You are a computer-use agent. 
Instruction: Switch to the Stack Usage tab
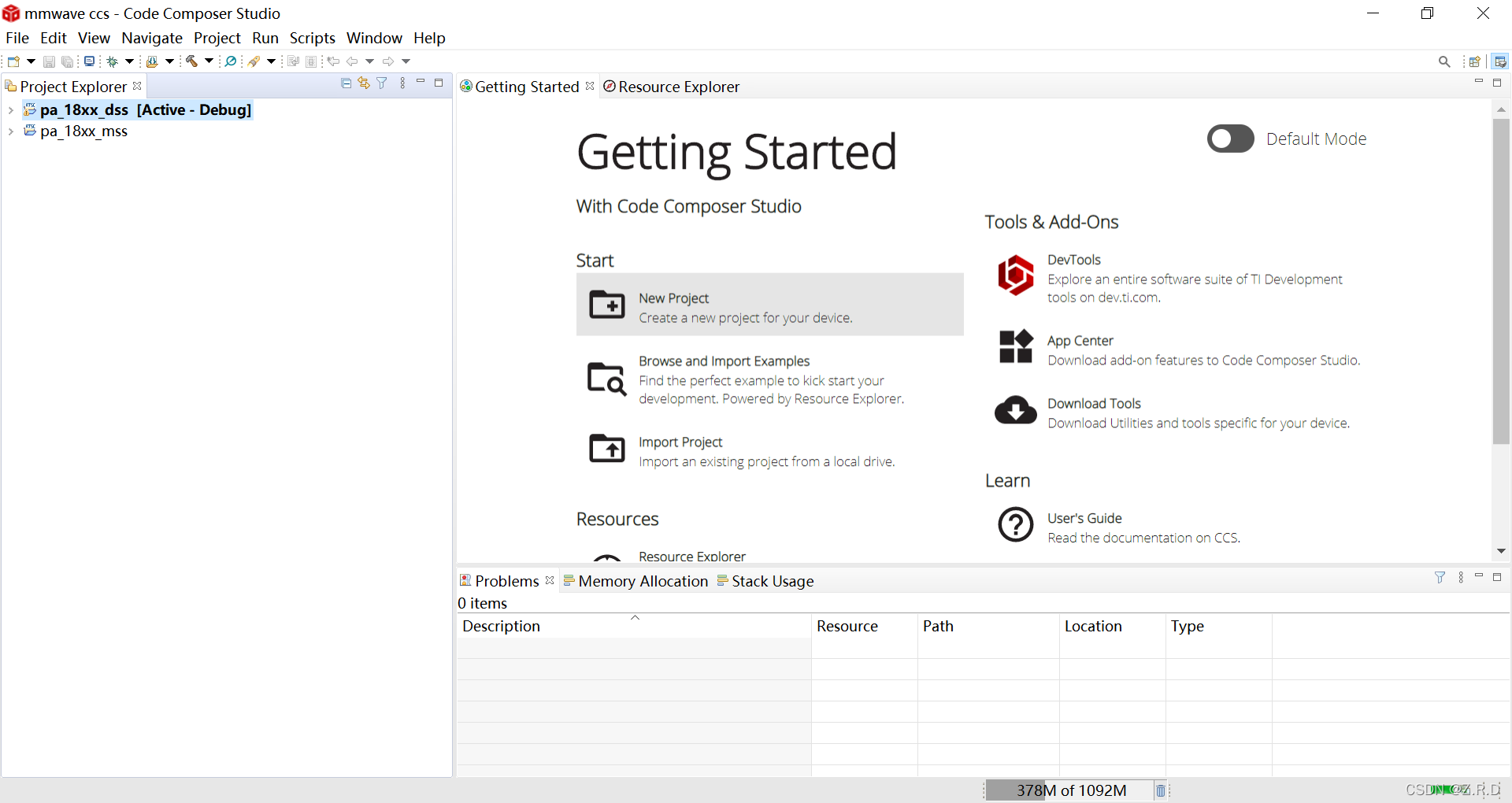pos(765,581)
